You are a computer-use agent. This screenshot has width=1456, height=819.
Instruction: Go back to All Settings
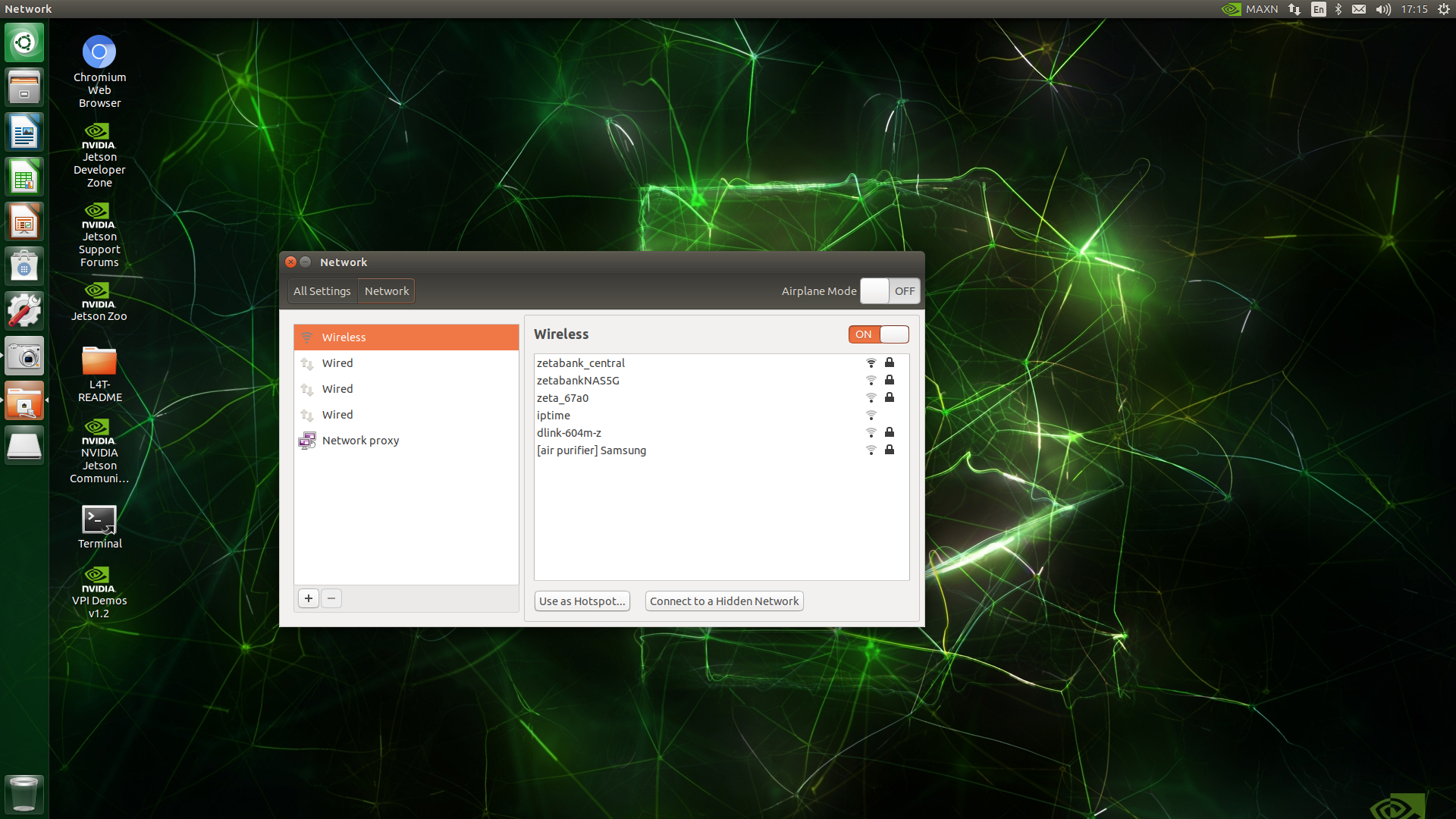pyautogui.click(x=322, y=291)
